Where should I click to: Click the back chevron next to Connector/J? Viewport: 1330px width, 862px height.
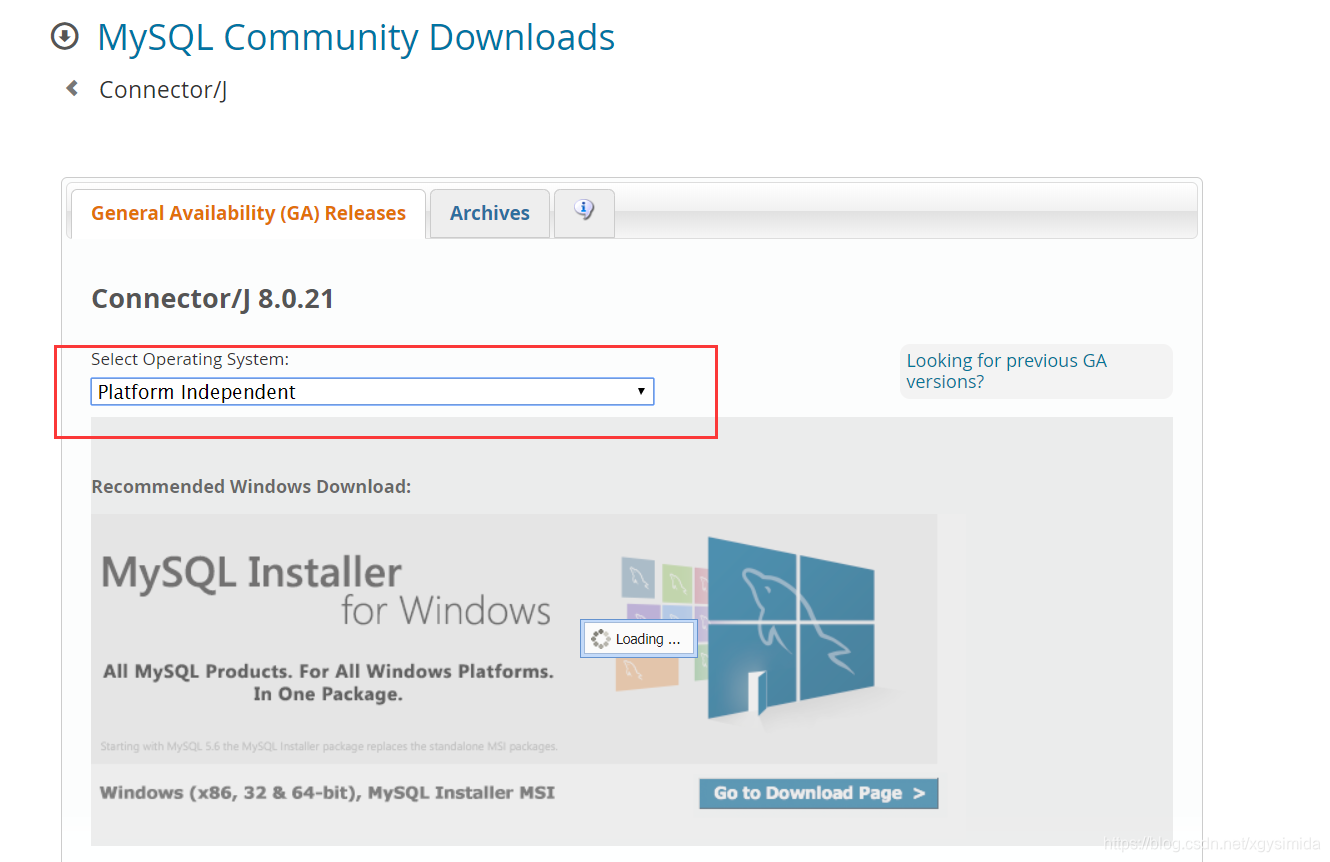coord(70,88)
